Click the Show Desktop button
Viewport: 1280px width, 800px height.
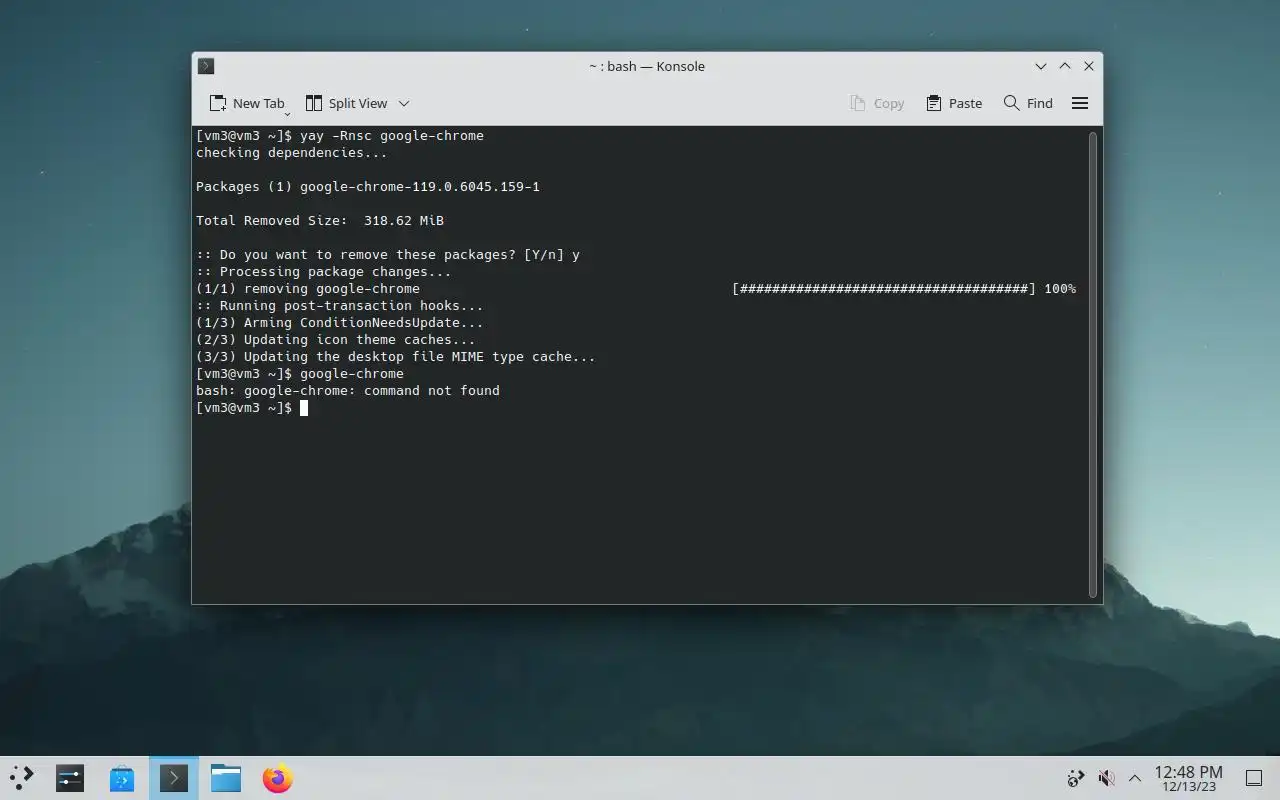coord(1253,778)
